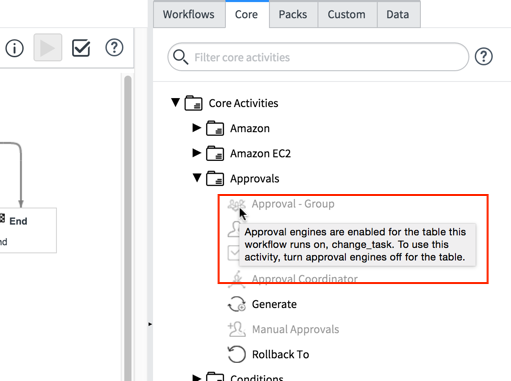The height and width of the screenshot is (381, 511).
Task: Open help icon beside filter field
Action: [x=484, y=56]
